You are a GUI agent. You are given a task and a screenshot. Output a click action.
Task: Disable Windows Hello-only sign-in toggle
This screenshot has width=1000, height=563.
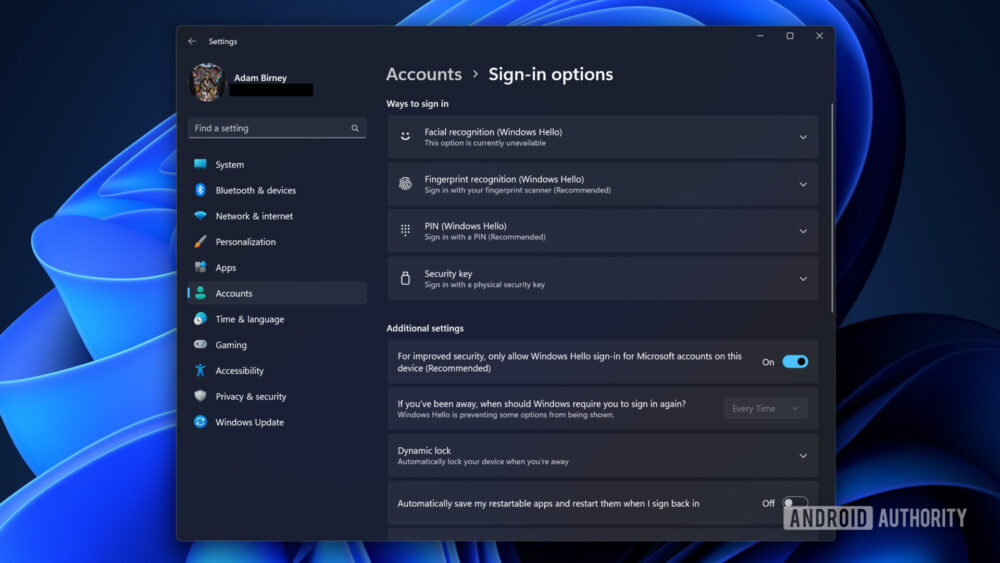click(x=795, y=362)
